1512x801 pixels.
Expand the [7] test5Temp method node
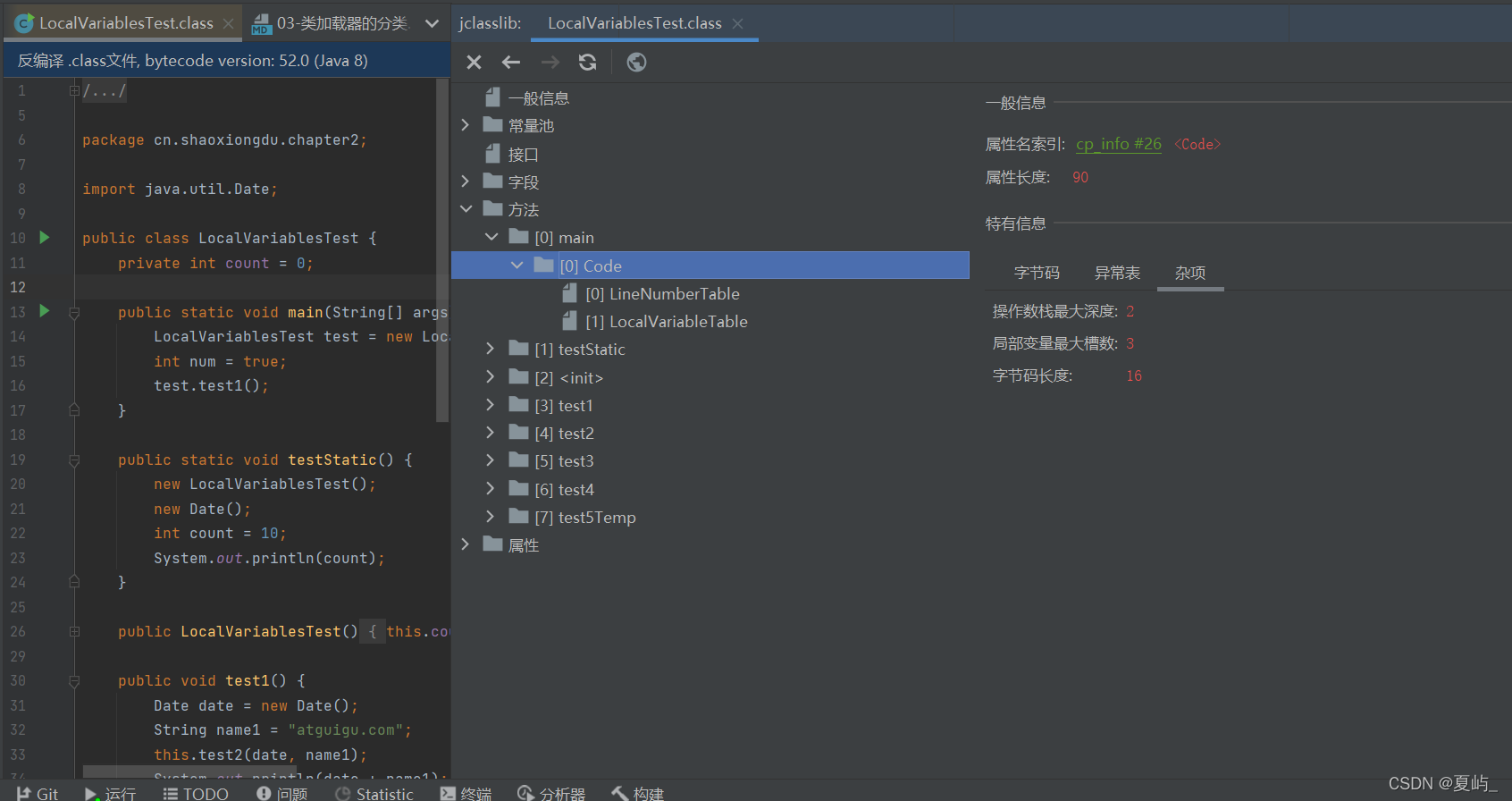(490, 517)
